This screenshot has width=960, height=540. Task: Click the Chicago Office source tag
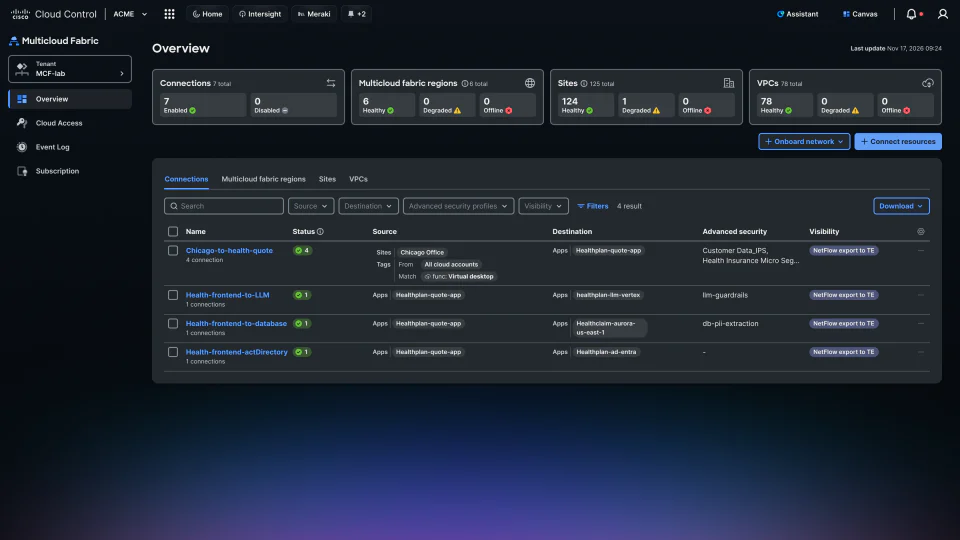(x=422, y=252)
